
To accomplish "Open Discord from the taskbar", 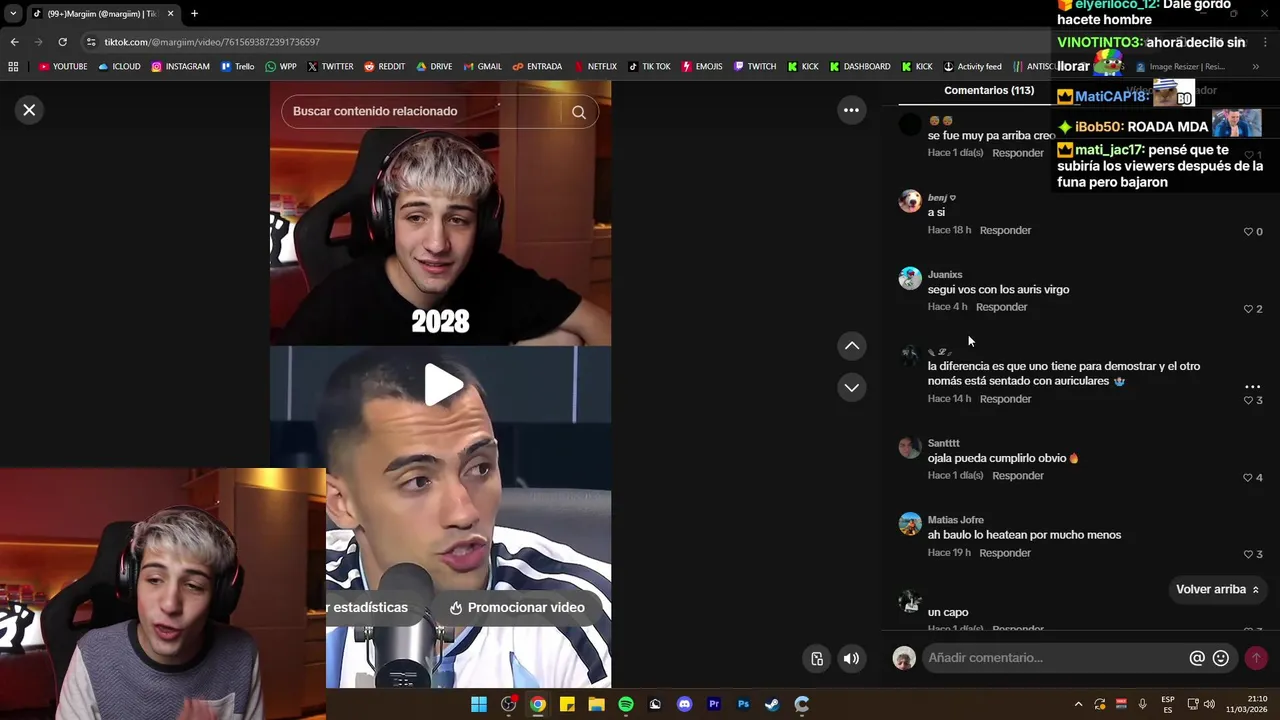I will pyautogui.click(x=684, y=704).
